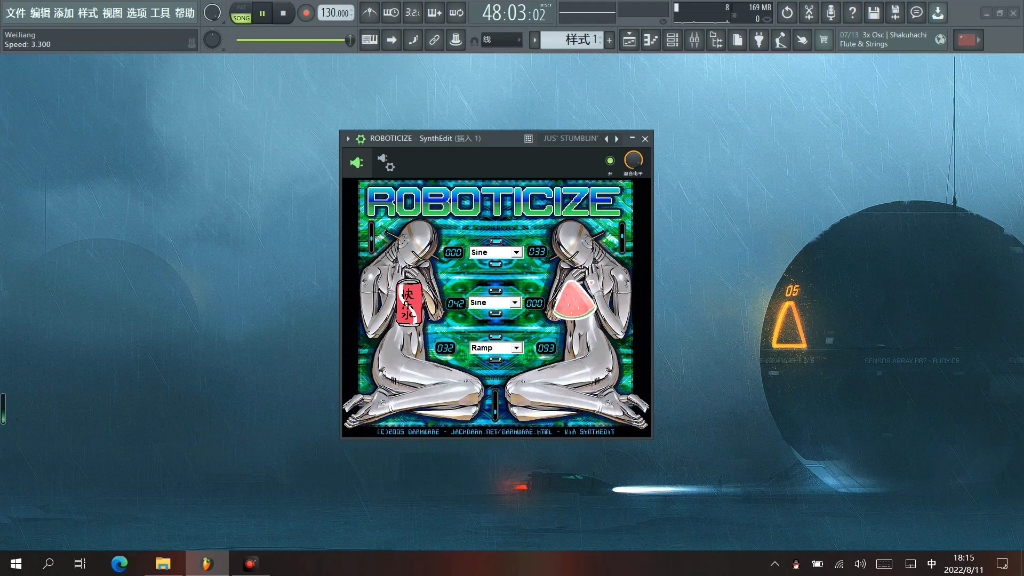Viewport: 1024px width, 576px height.
Task: Open the snap type dropdown
Action: tap(502, 40)
